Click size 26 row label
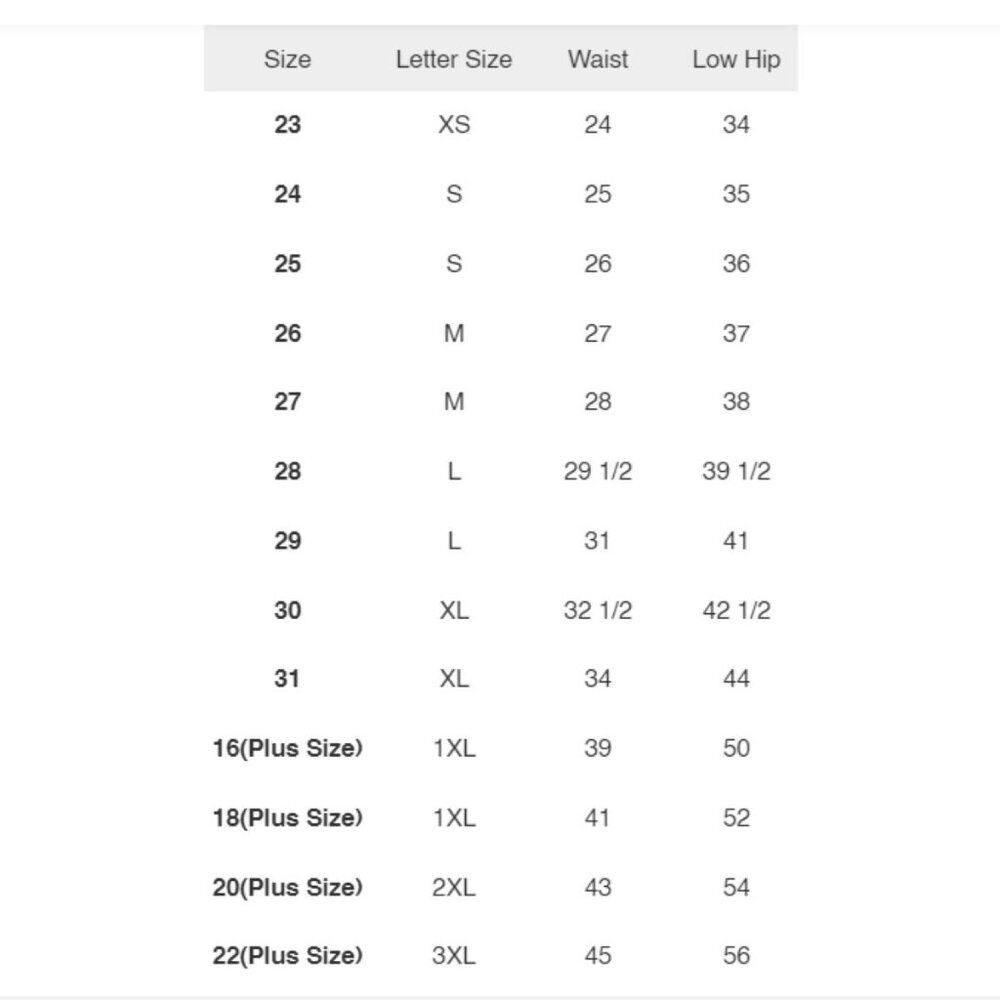 [288, 334]
